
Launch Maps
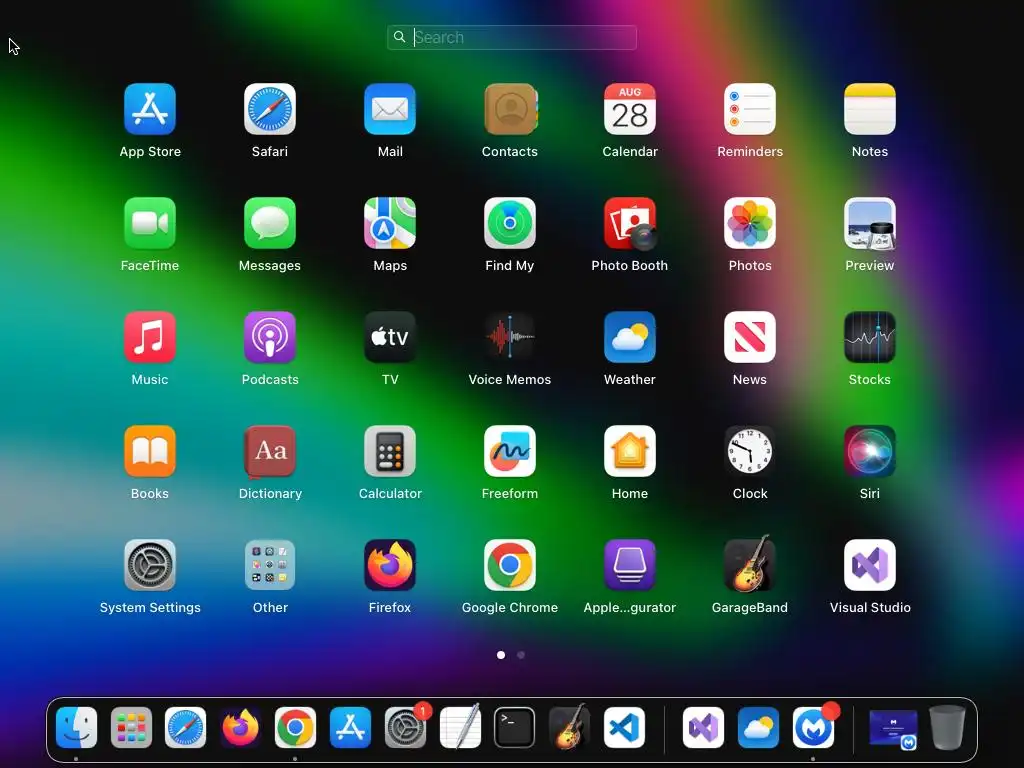coord(390,223)
